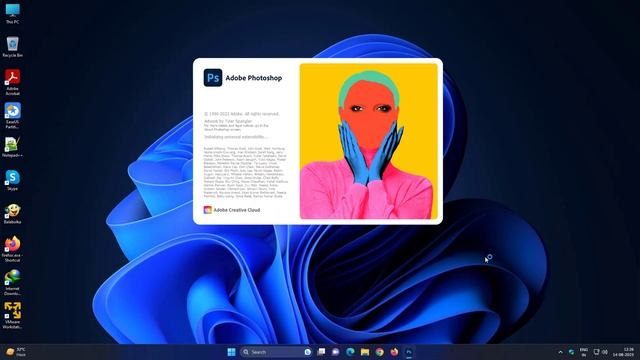The image size is (640, 360).
Task: Click the Adobe Photoshop title text
Action: (253, 78)
